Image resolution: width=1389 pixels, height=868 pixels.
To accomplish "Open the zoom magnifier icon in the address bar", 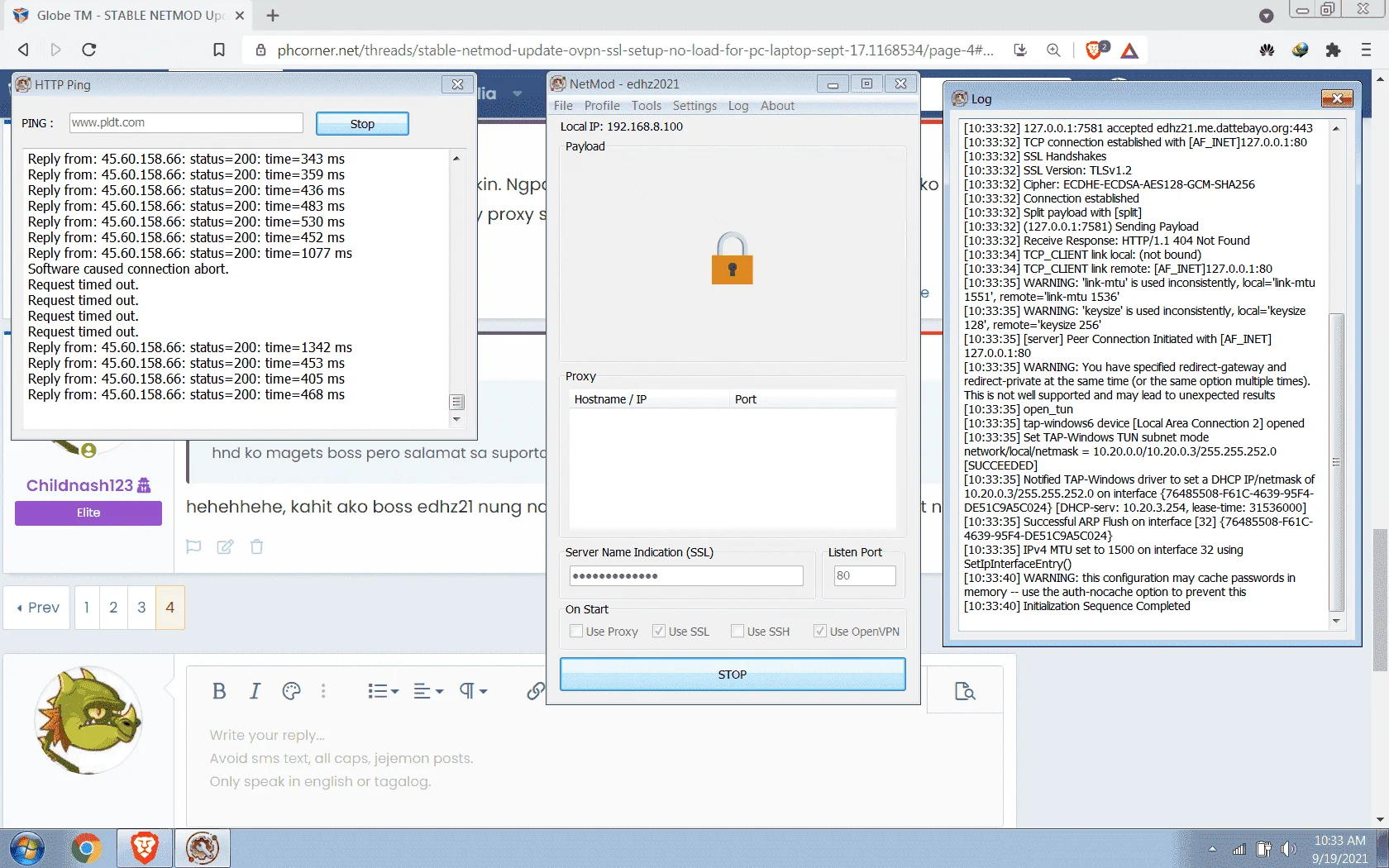I will 1053,50.
